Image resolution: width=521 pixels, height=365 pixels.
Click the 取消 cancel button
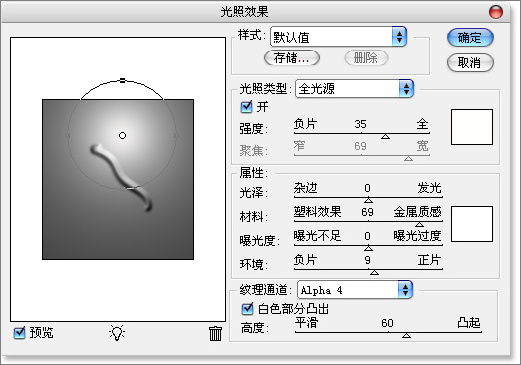[470, 62]
